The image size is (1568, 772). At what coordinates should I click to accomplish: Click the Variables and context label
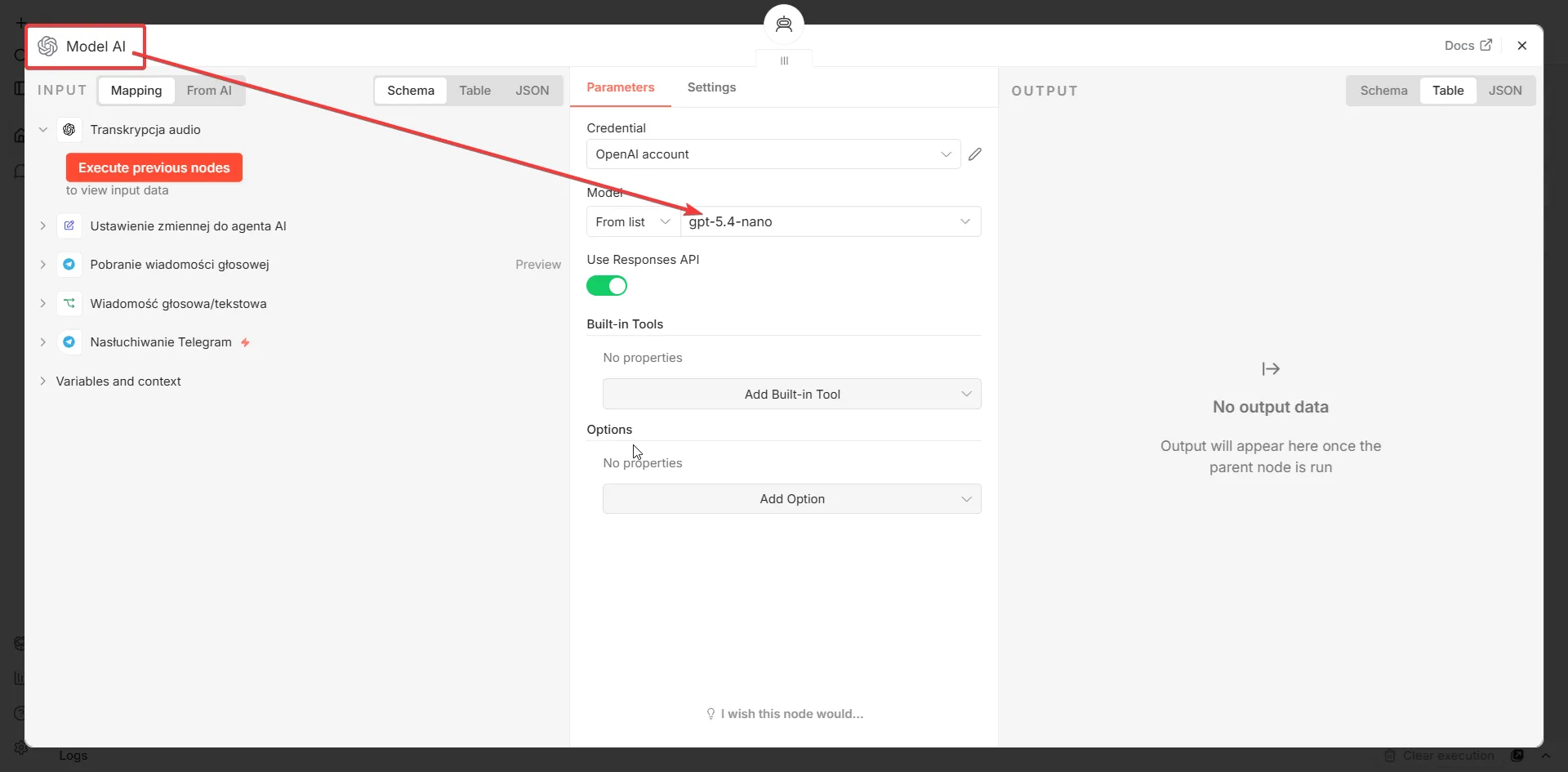[x=118, y=382]
